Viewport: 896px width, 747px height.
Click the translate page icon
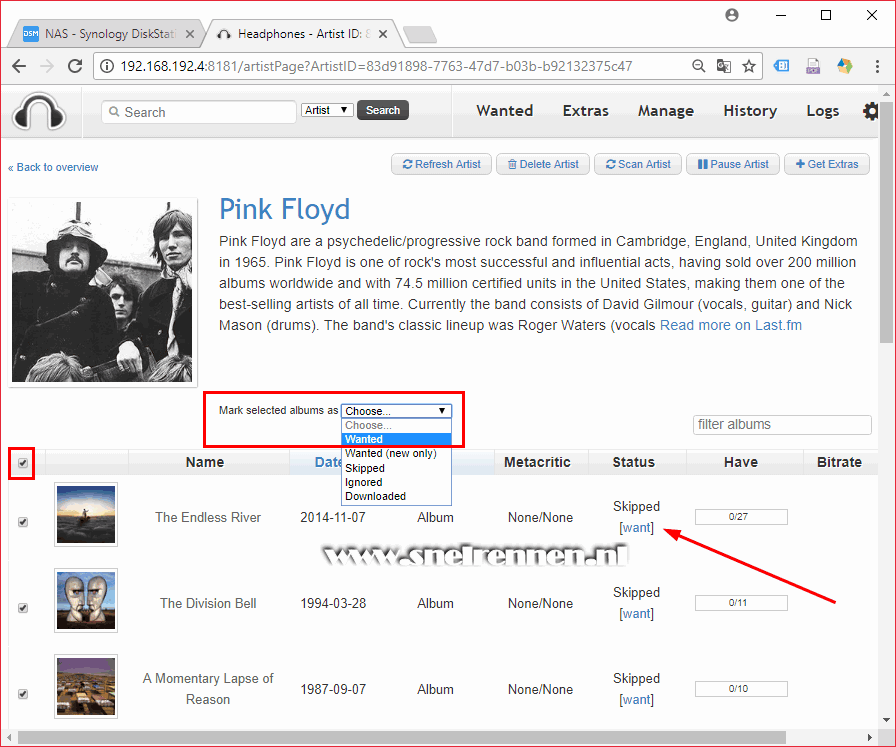(x=723, y=66)
